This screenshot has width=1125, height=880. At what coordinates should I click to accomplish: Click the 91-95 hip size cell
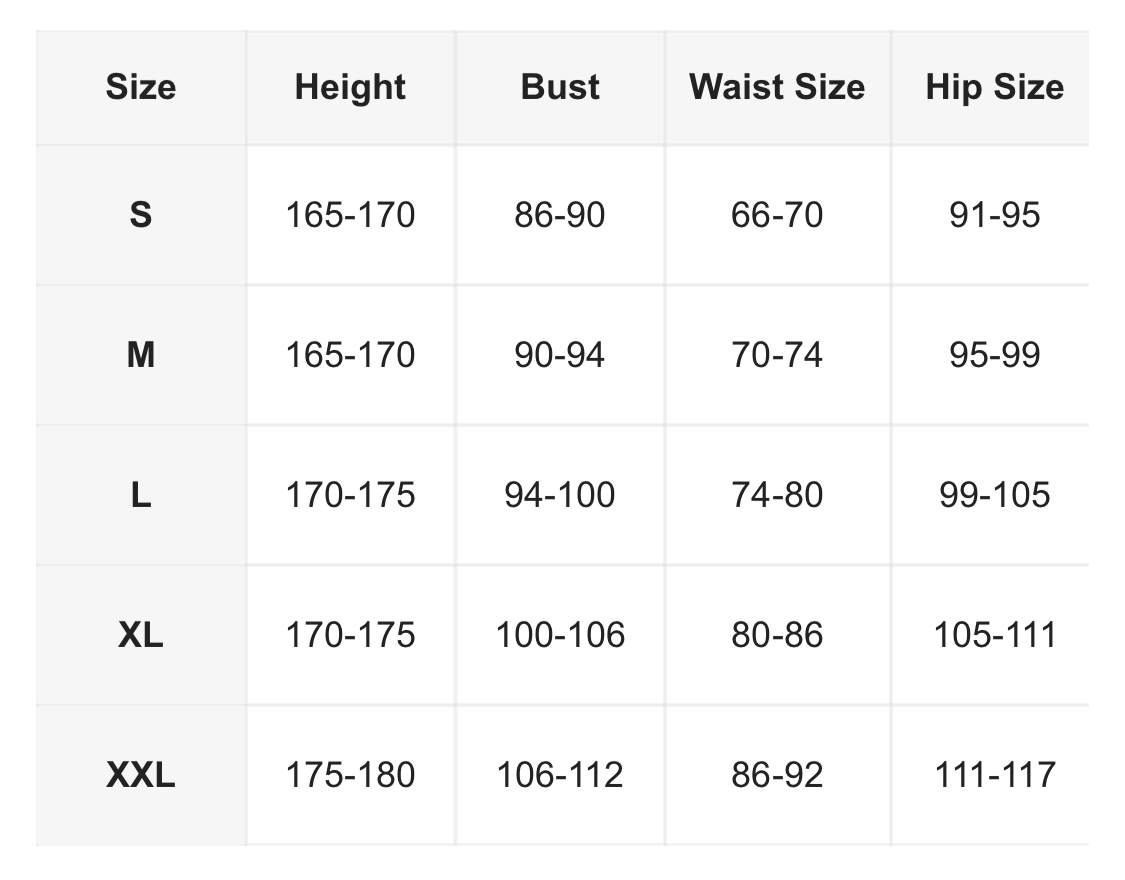point(994,215)
